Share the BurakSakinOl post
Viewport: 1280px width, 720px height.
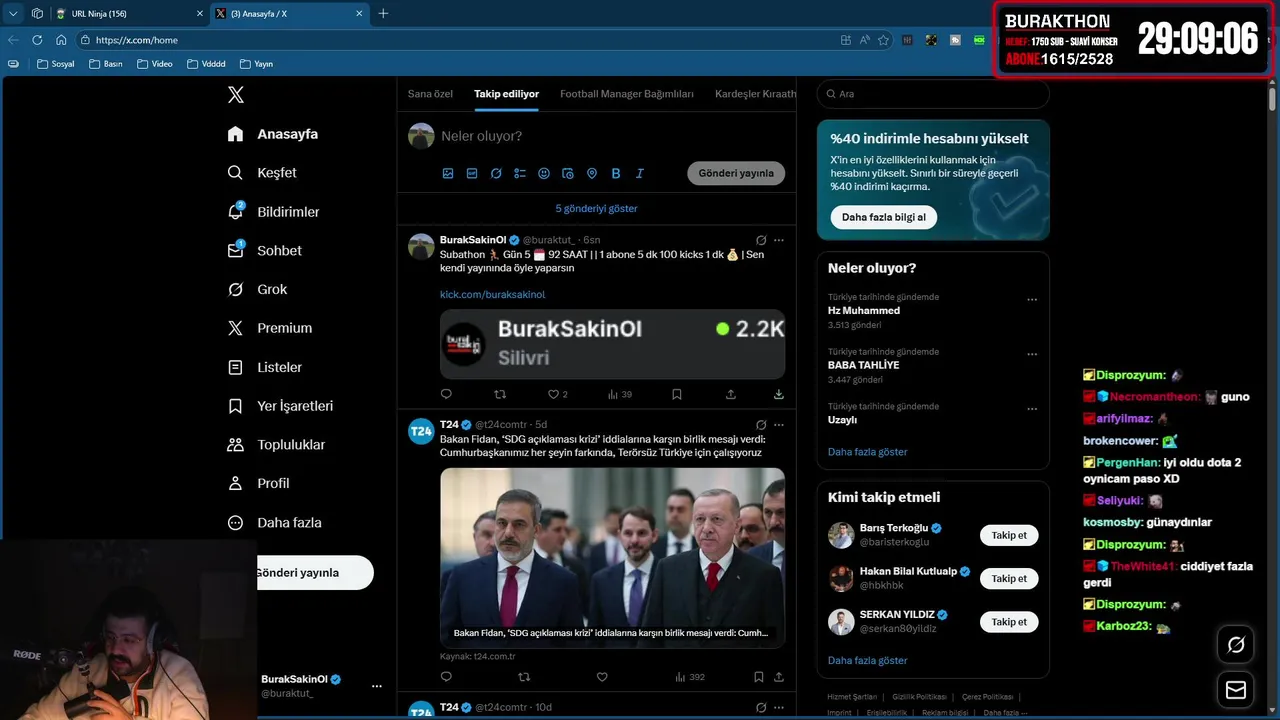tap(731, 394)
